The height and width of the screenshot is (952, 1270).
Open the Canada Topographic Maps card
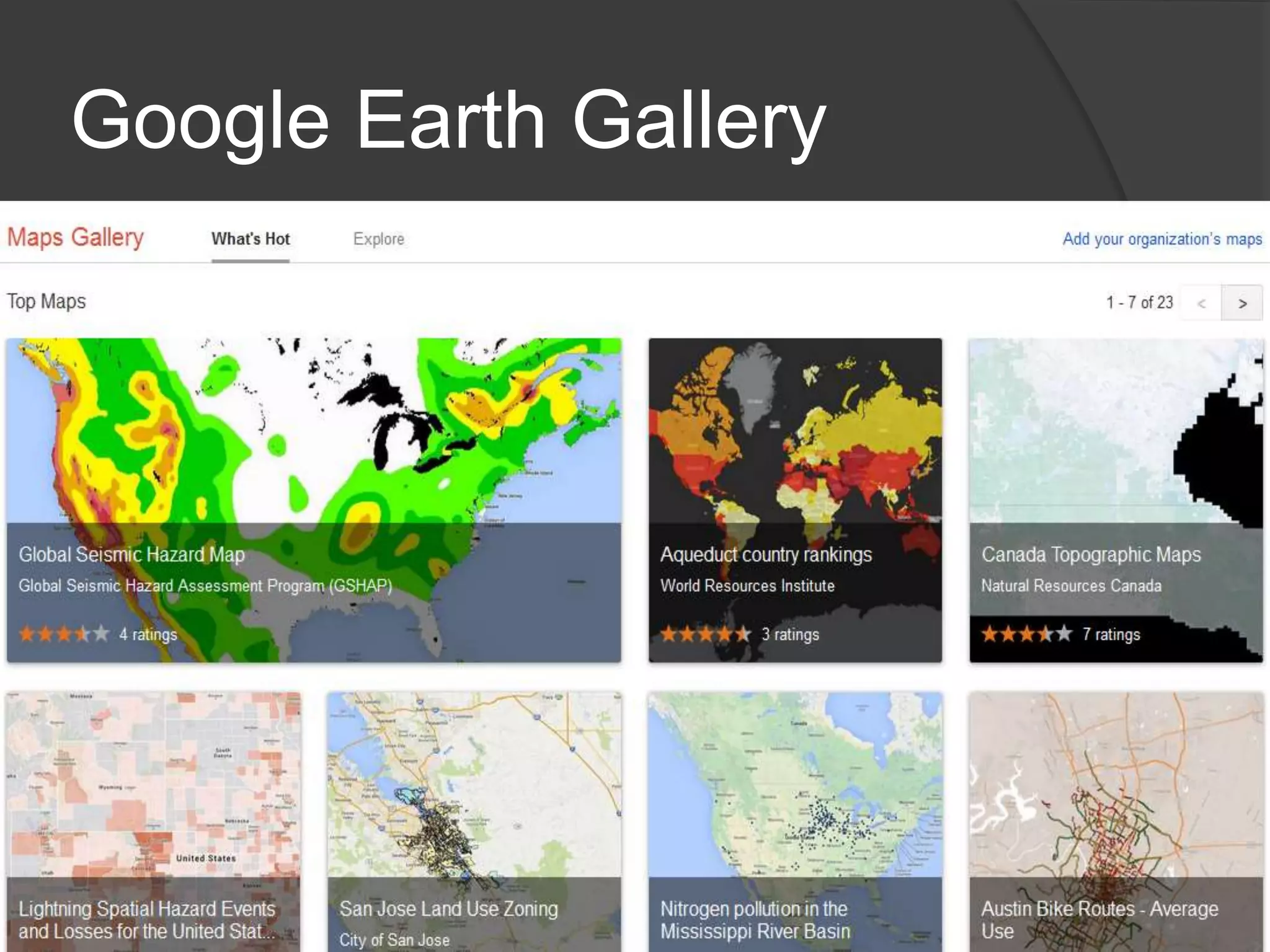coord(1116,500)
